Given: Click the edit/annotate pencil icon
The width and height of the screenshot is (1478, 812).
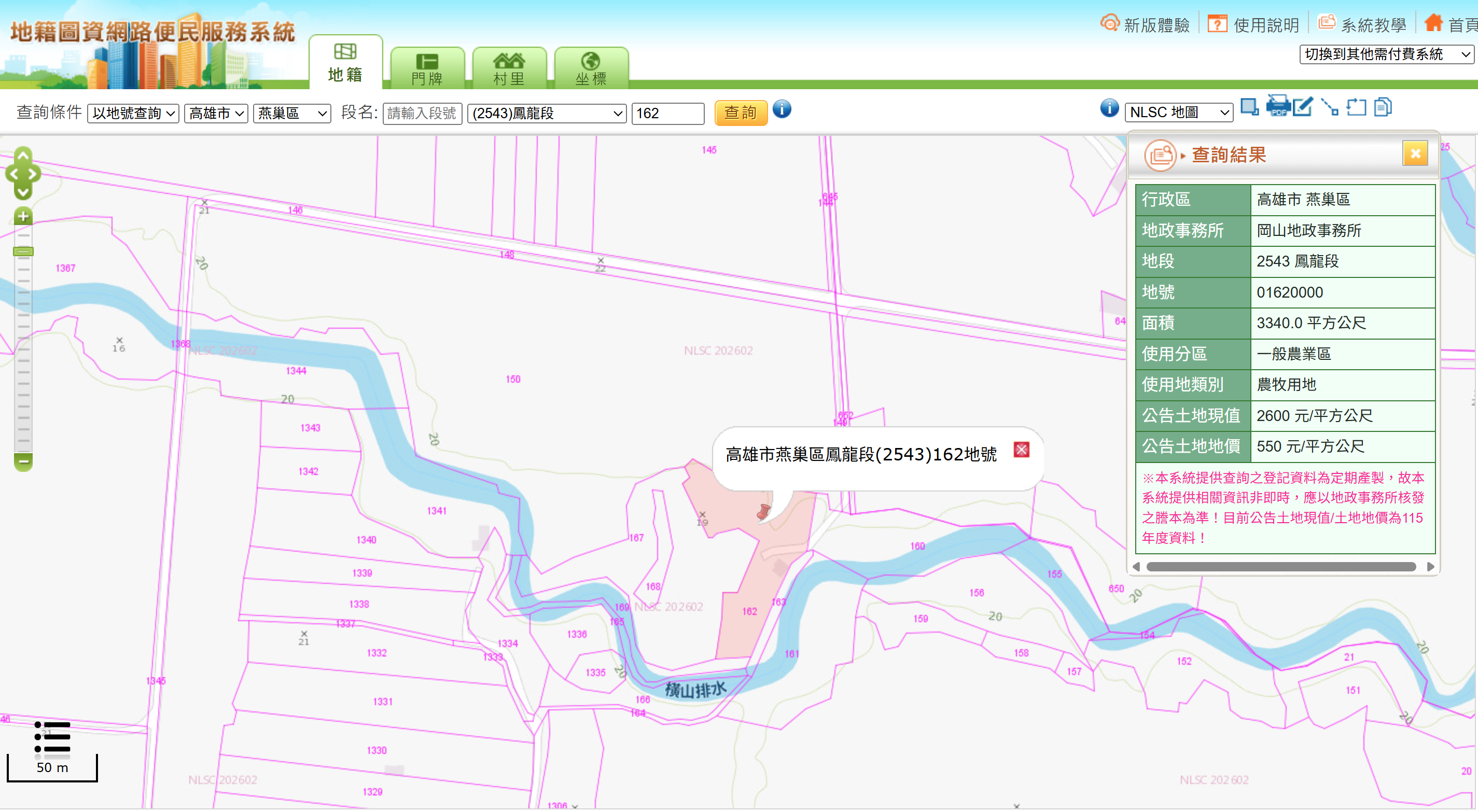Looking at the screenshot, I should click(1302, 107).
